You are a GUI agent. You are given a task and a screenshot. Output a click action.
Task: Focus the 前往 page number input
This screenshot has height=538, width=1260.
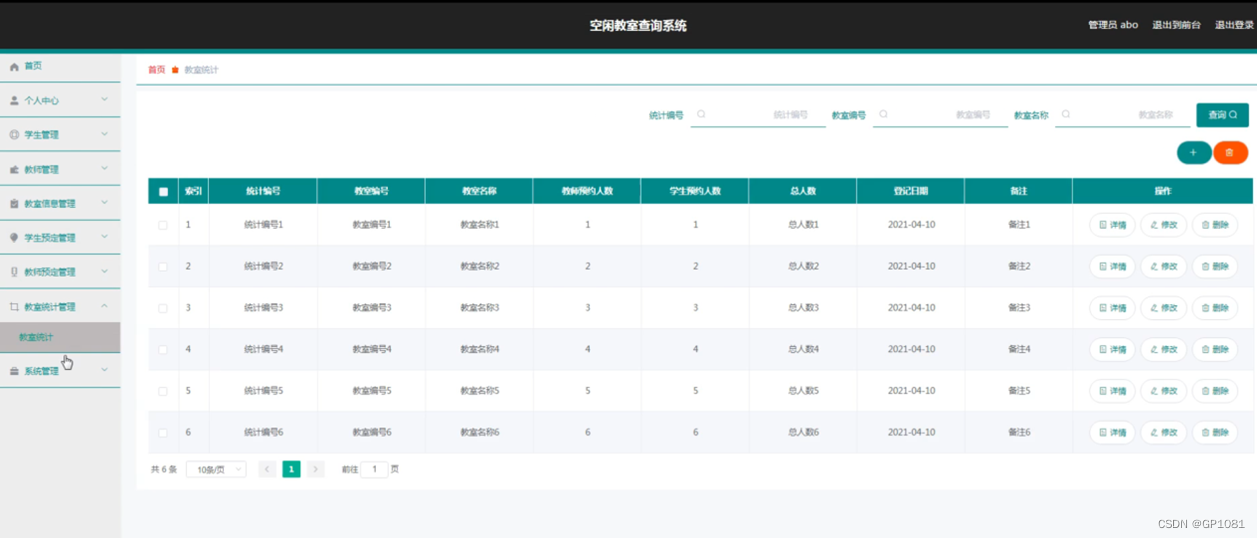(374, 469)
